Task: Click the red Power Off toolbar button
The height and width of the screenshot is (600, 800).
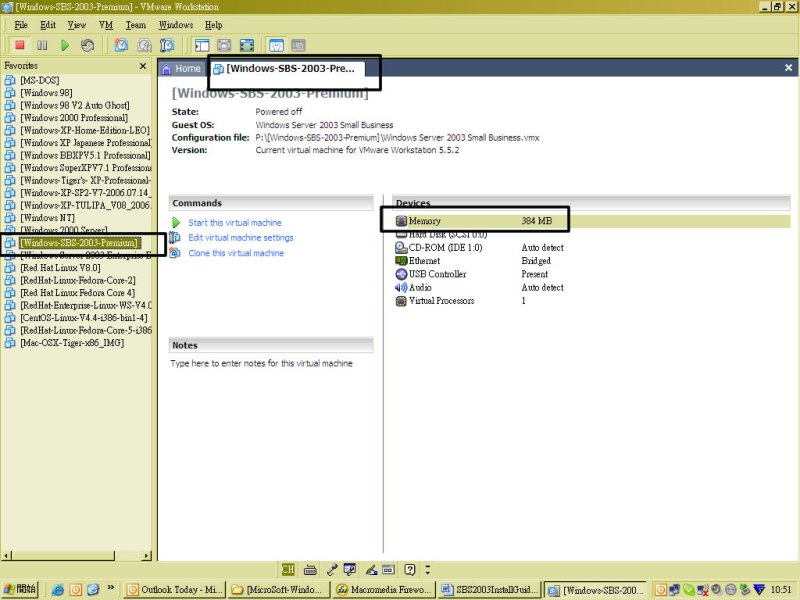Action: [x=20, y=45]
